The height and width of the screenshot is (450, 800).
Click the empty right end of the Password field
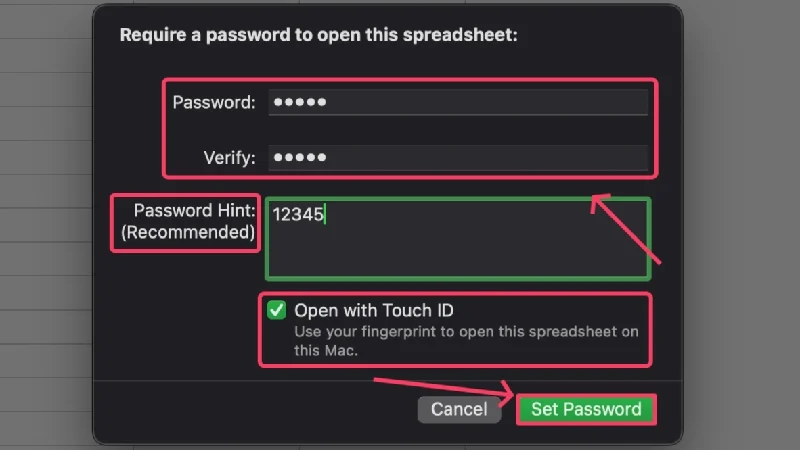pyautogui.click(x=600, y=103)
